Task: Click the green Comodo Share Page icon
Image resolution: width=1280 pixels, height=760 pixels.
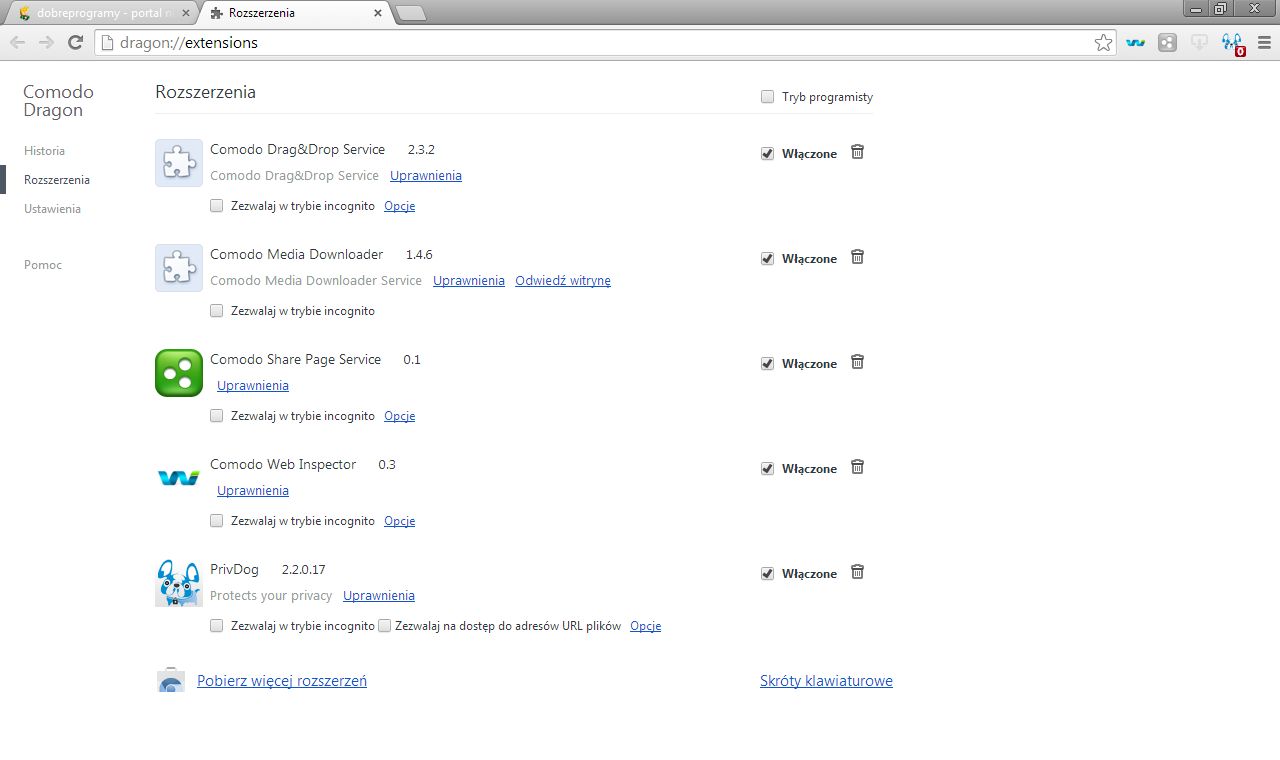Action: [179, 373]
